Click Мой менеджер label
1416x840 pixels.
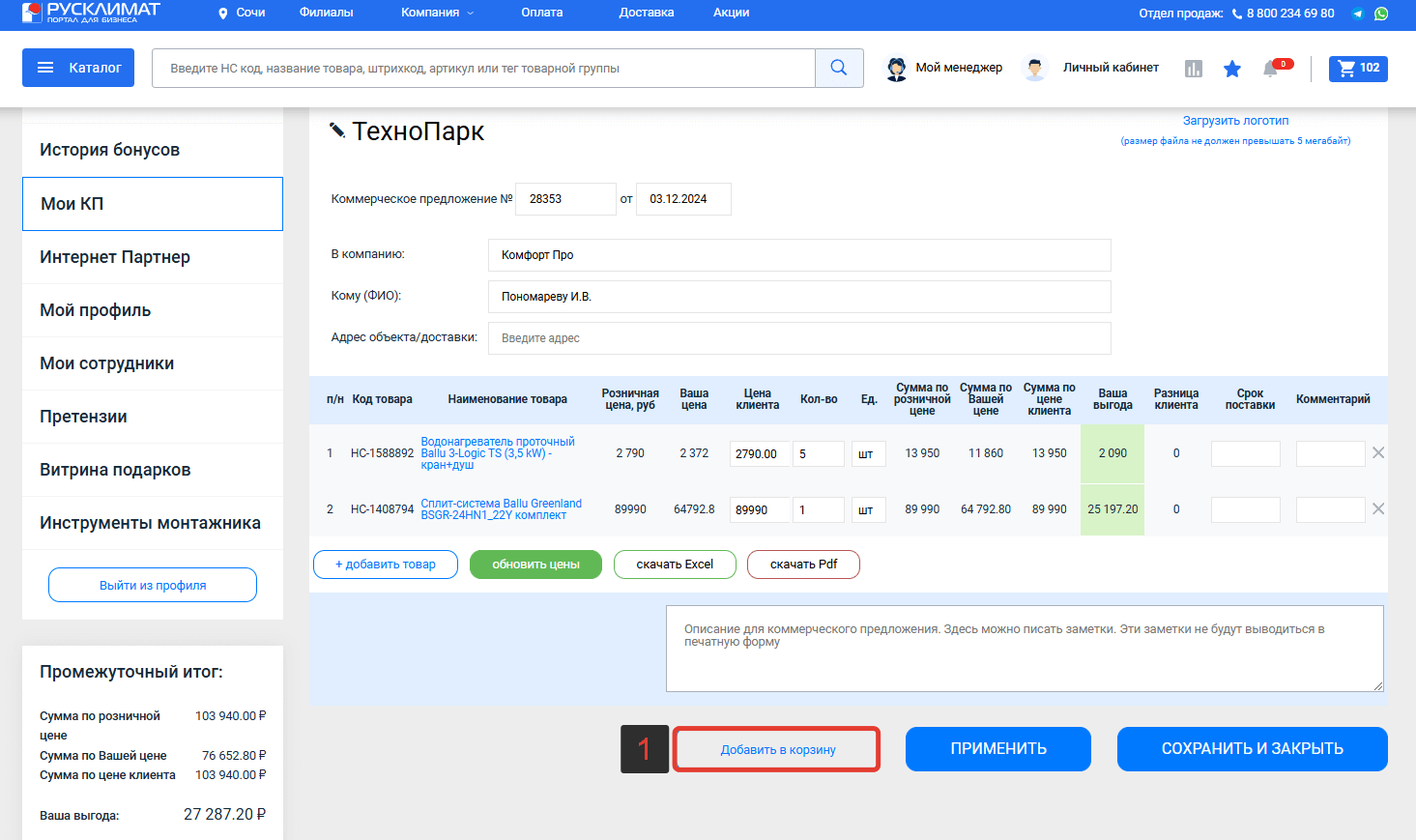coord(959,68)
